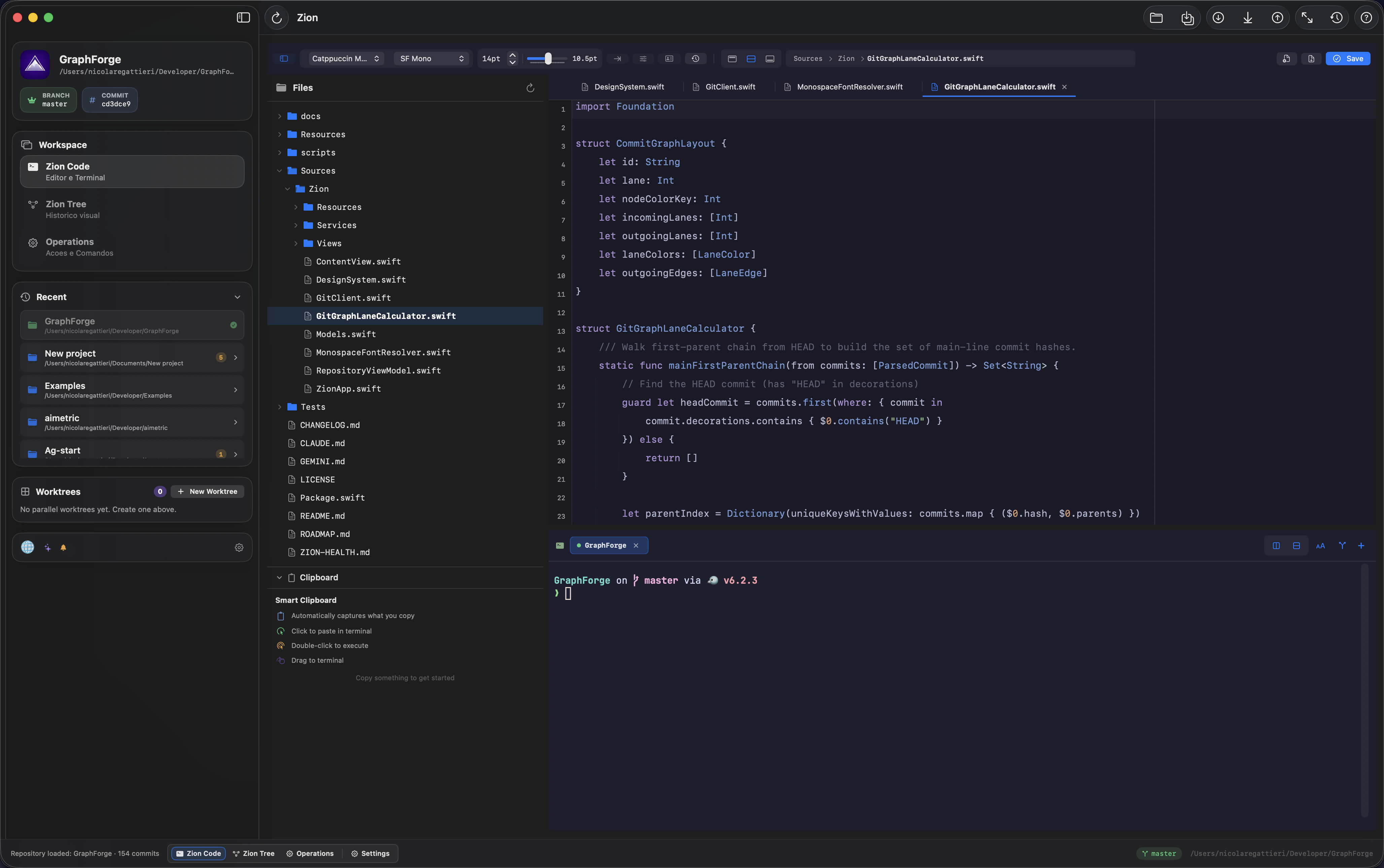
Task: Click the New Worktree button
Action: coord(207,492)
